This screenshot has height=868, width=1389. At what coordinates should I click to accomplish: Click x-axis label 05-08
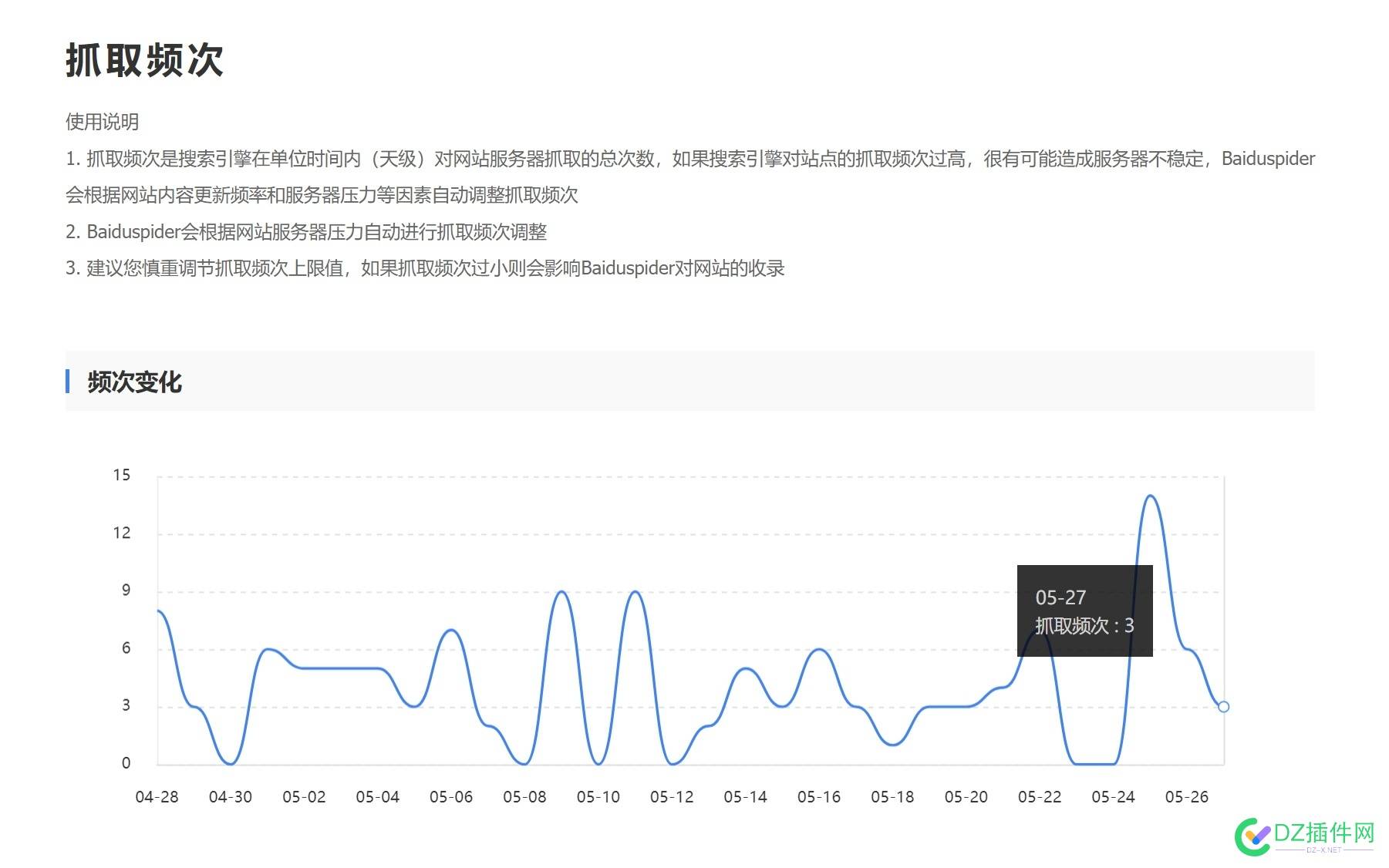point(524,797)
